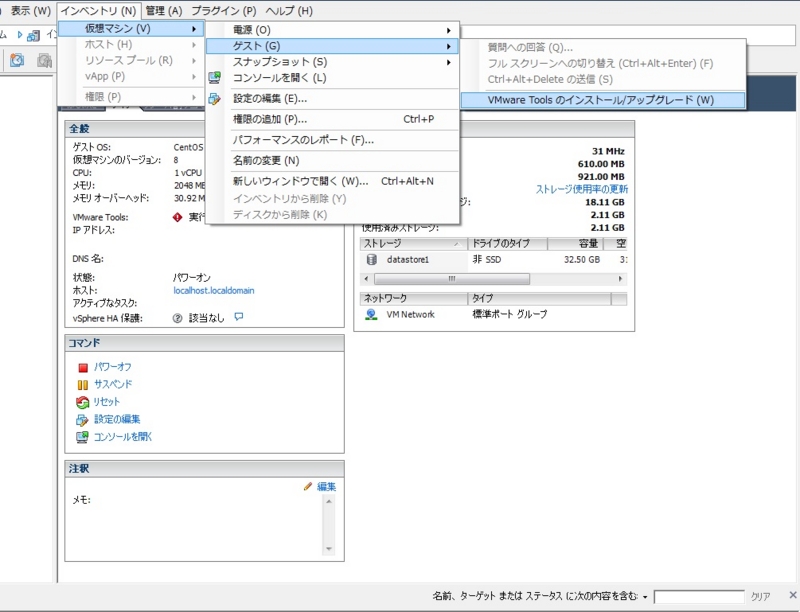Open the インベントリ (N) menu
The height and width of the screenshot is (612, 800).
(98, 11)
